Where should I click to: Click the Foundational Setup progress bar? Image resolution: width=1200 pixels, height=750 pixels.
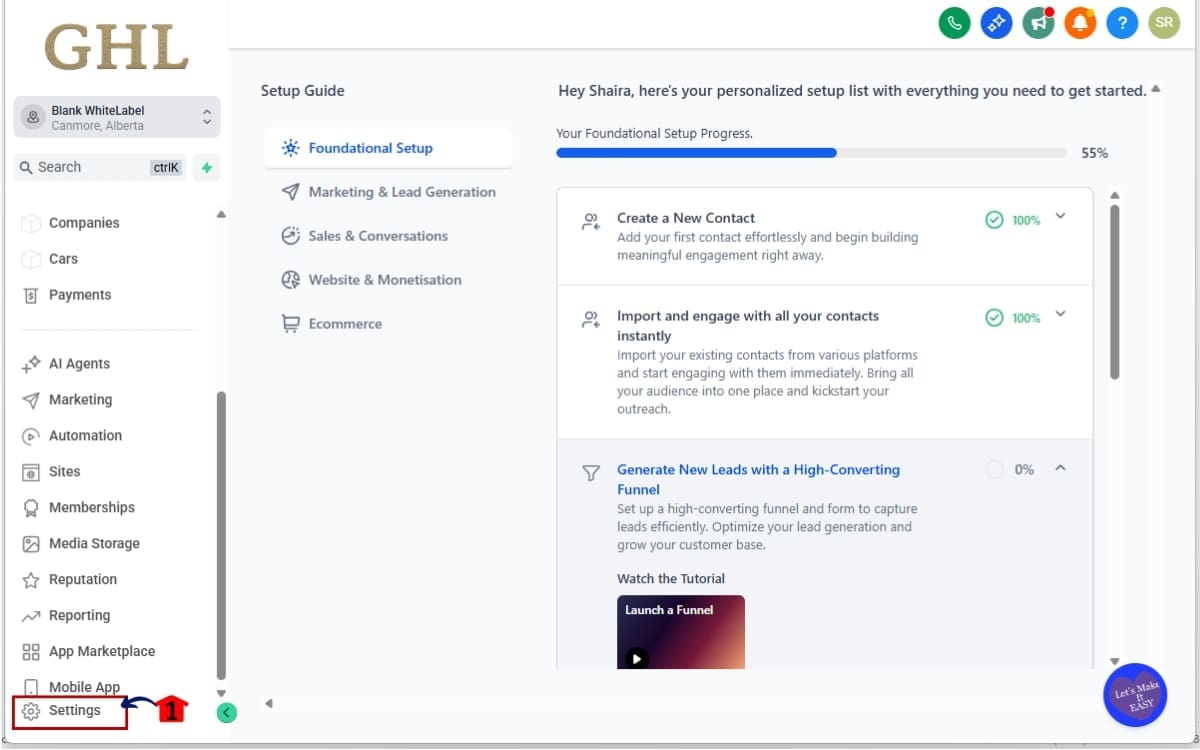(812, 153)
